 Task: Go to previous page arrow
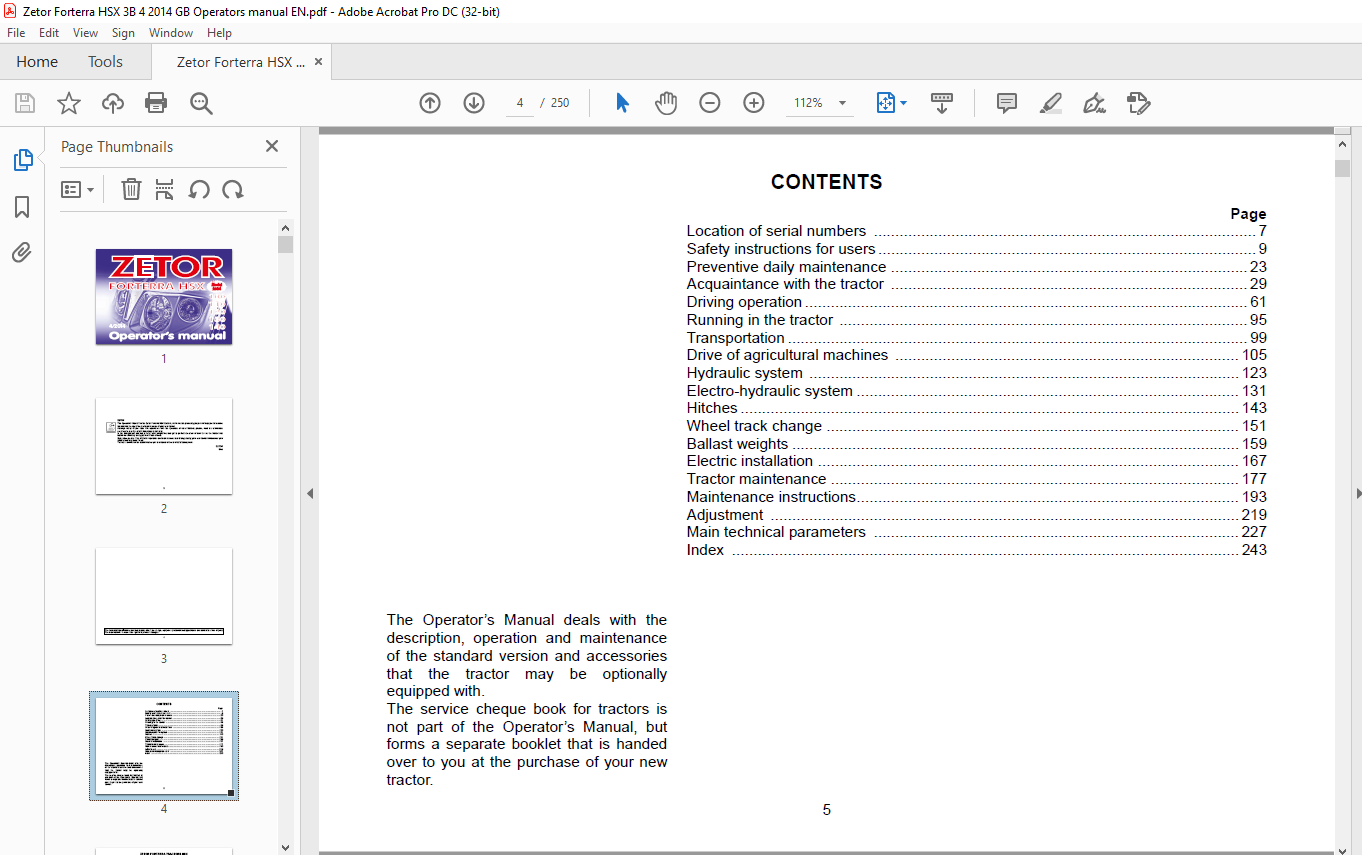[x=430, y=103]
